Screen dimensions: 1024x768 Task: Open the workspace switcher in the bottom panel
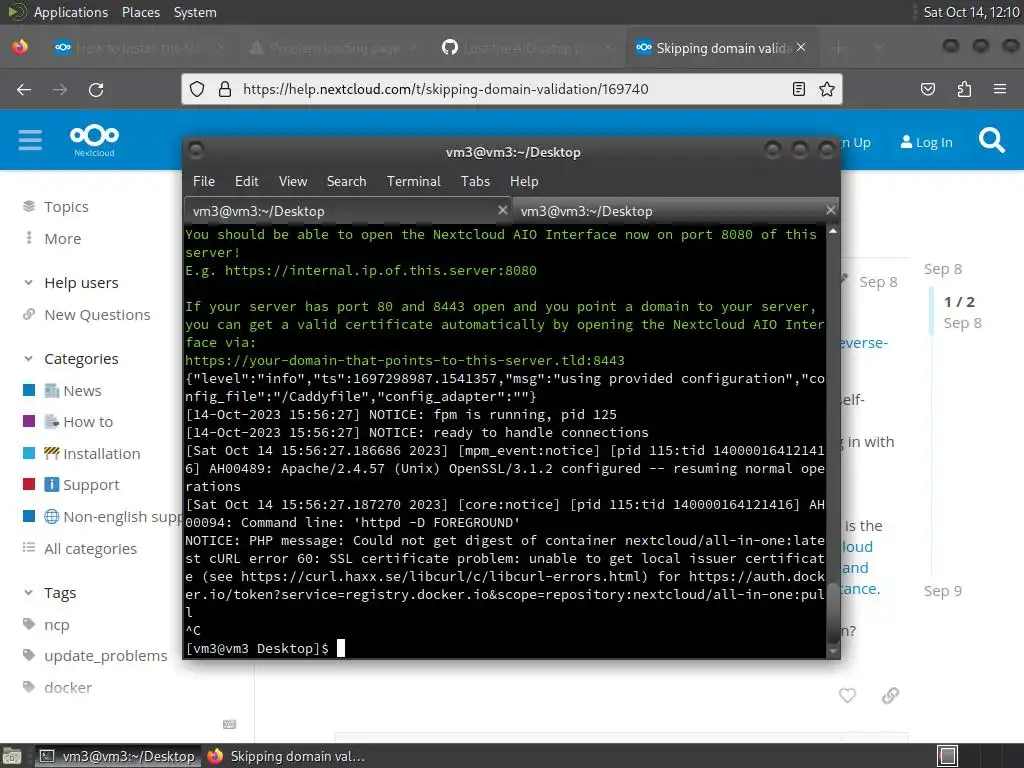click(x=947, y=756)
